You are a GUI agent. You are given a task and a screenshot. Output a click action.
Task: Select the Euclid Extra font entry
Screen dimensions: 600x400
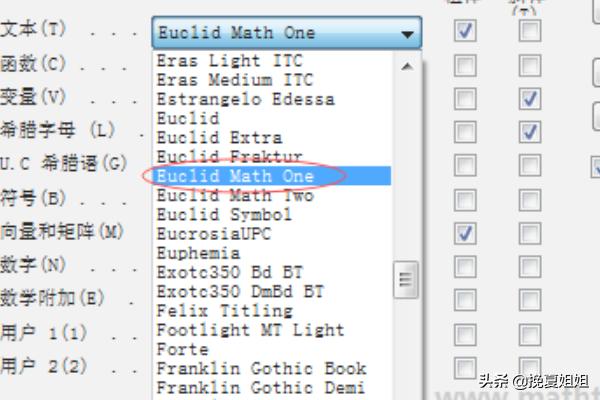(219, 138)
